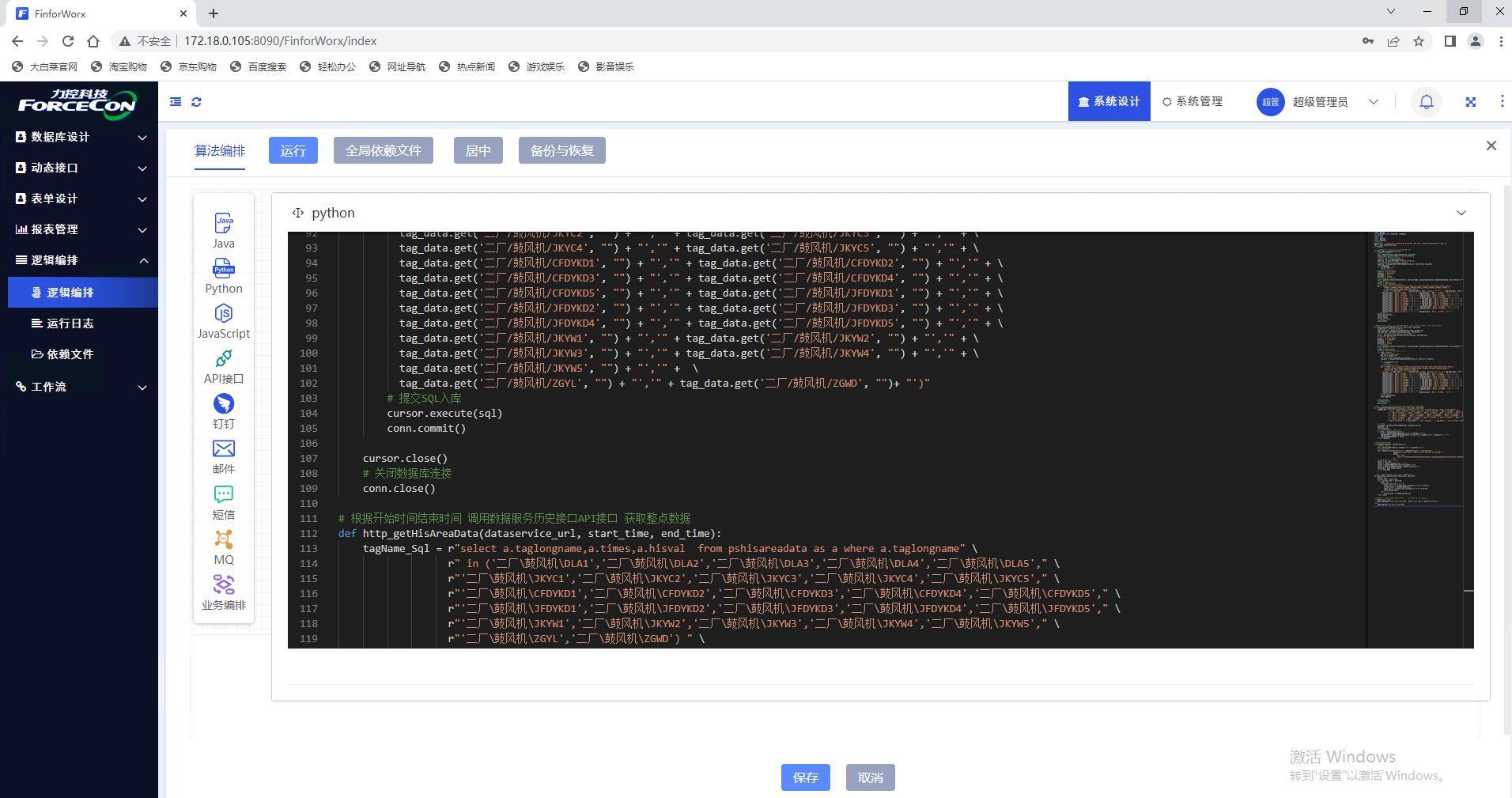Viewport: 1512px width, 798px height.
Task: Click the 运行 button
Action: coord(293,150)
